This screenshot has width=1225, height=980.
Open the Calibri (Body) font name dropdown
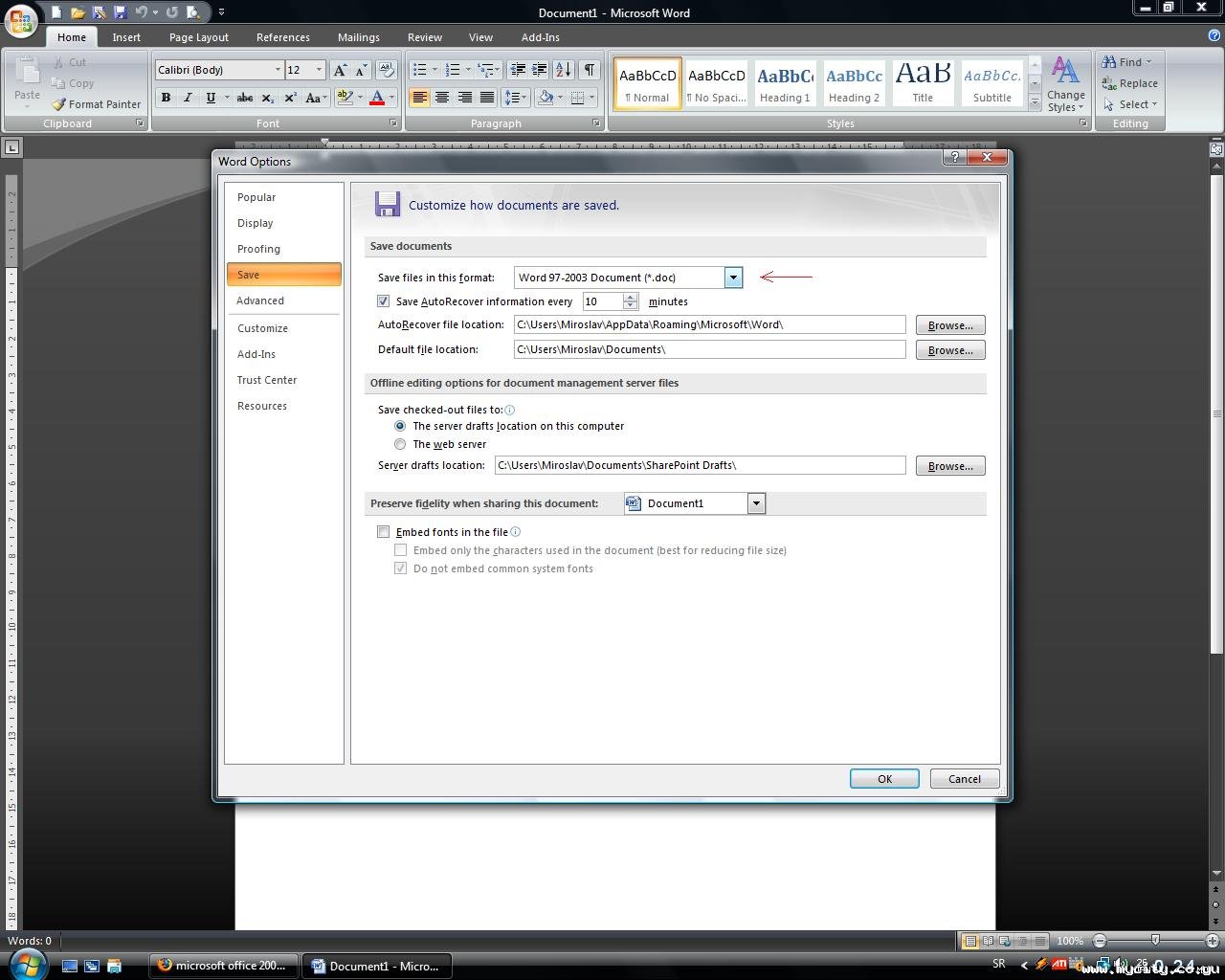click(x=278, y=70)
